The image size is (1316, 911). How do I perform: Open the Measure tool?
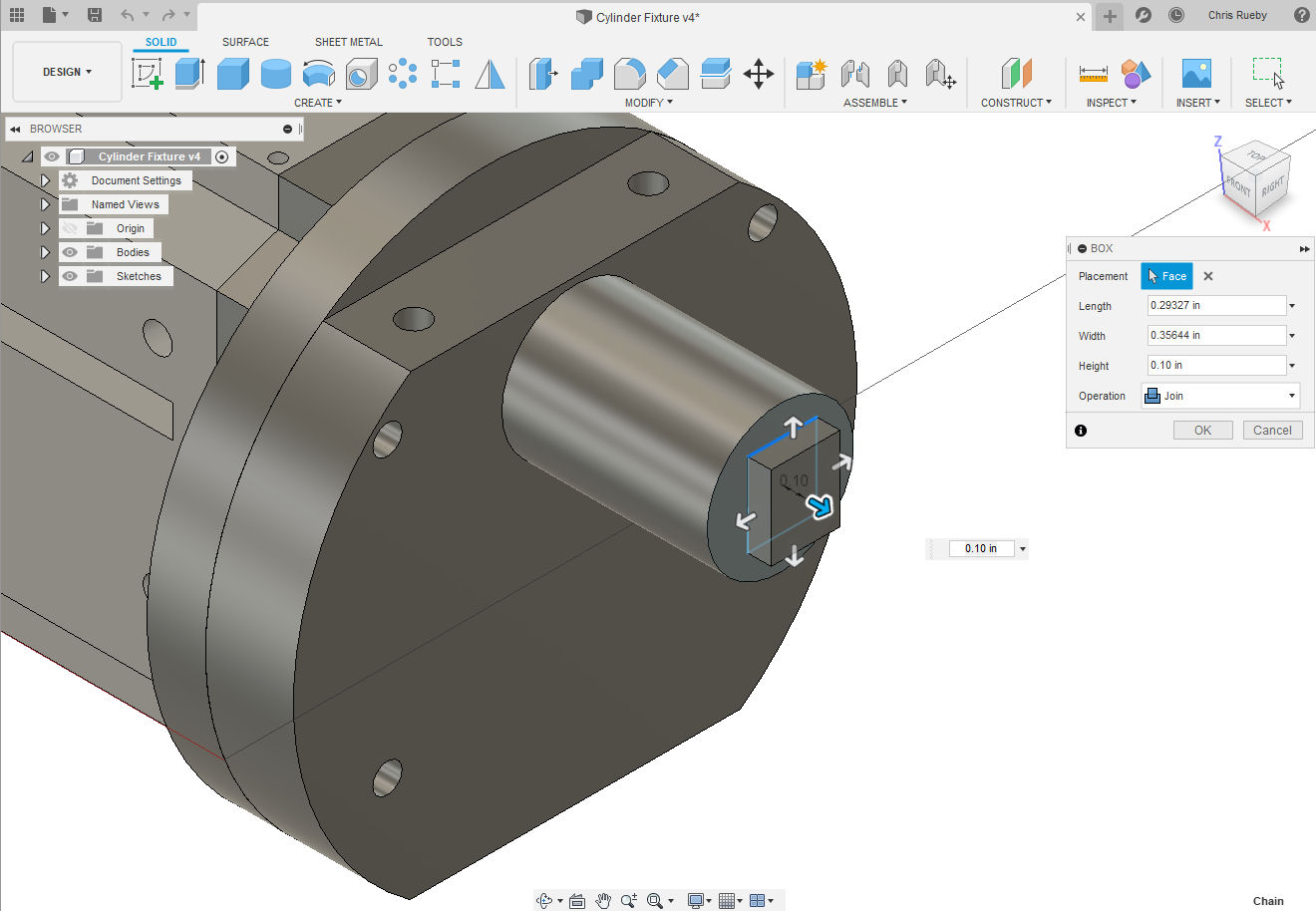tap(1094, 74)
